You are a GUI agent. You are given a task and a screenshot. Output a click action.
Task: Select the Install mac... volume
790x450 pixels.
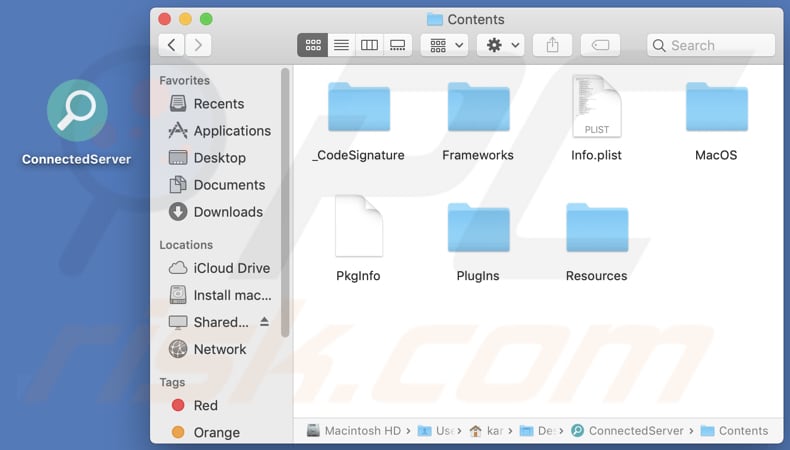pos(220,295)
